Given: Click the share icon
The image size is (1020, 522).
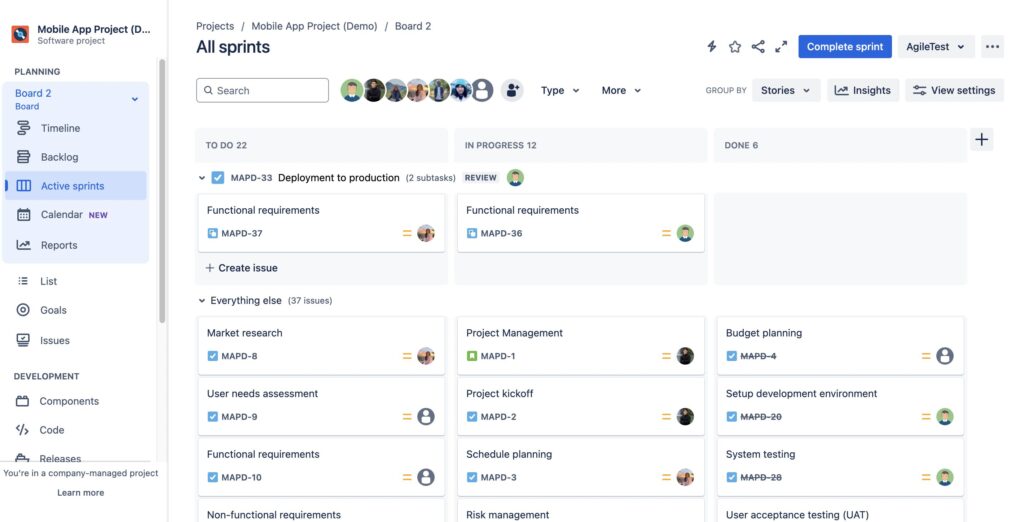Looking at the screenshot, I should pyautogui.click(x=758, y=47).
